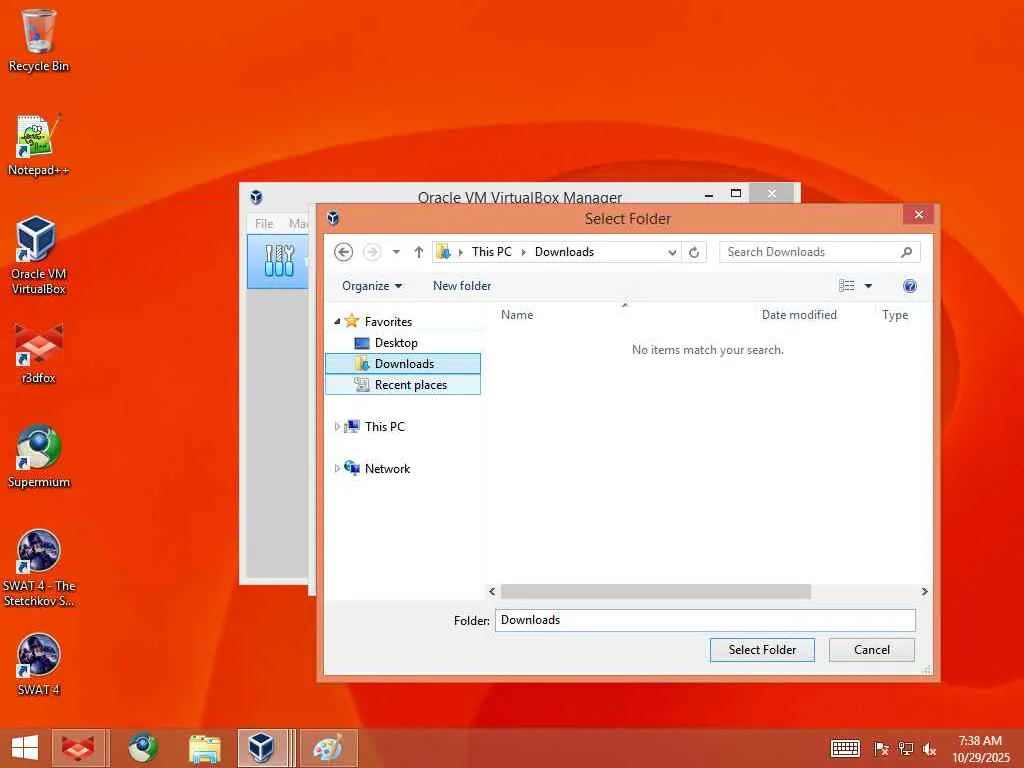1024x768 pixels.
Task: Change the view layout icon
Action: [847, 286]
